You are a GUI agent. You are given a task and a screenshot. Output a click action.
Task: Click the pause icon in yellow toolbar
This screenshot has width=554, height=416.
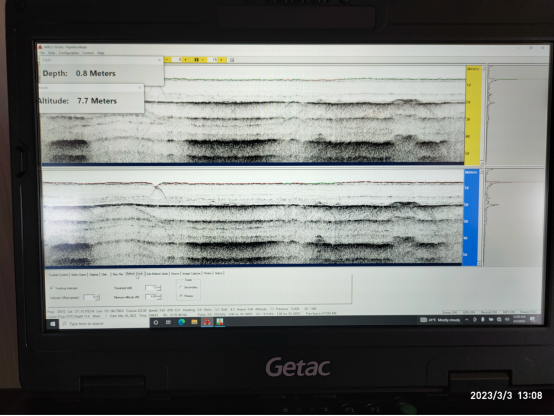tap(196, 60)
